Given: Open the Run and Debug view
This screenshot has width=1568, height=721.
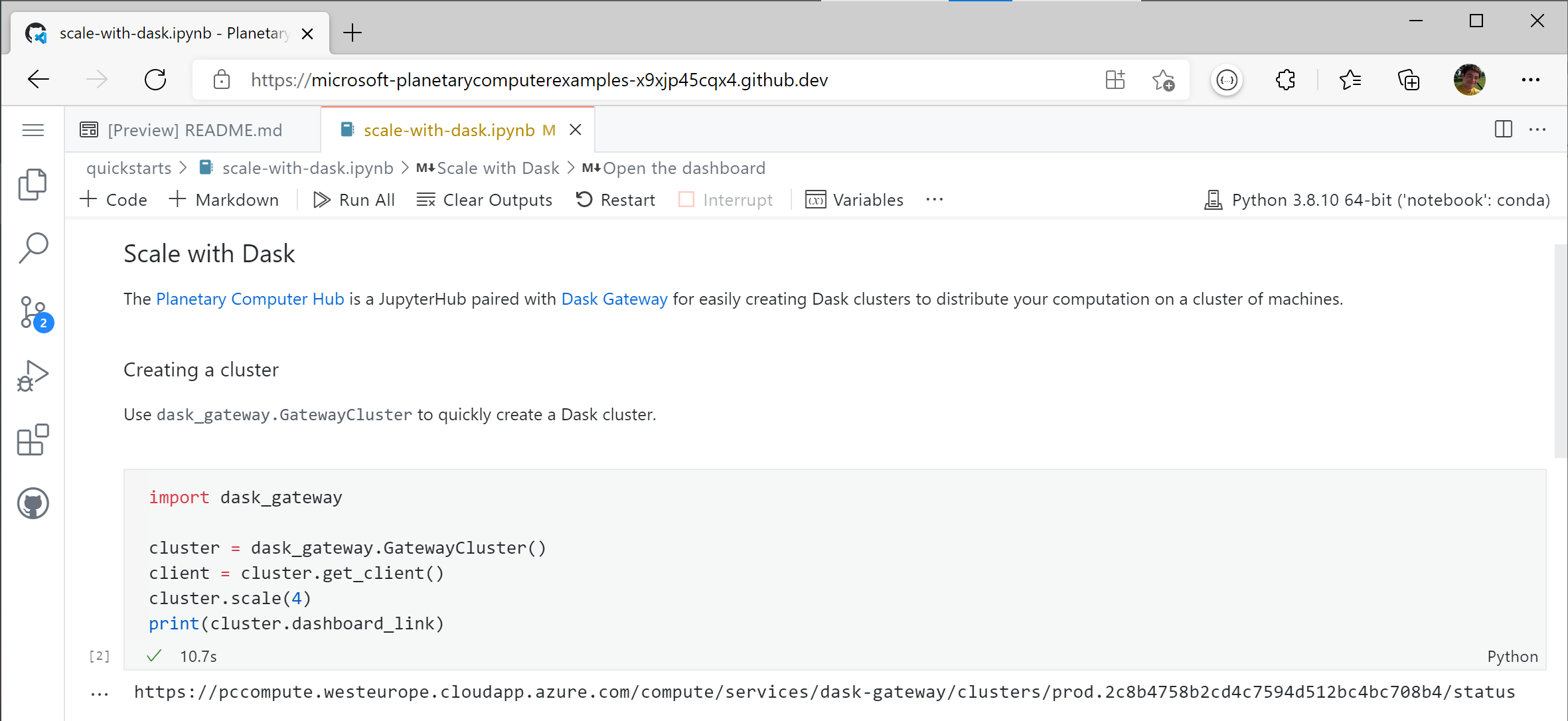Looking at the screenshot, I should pyautogui.click(x=33, y=374).
